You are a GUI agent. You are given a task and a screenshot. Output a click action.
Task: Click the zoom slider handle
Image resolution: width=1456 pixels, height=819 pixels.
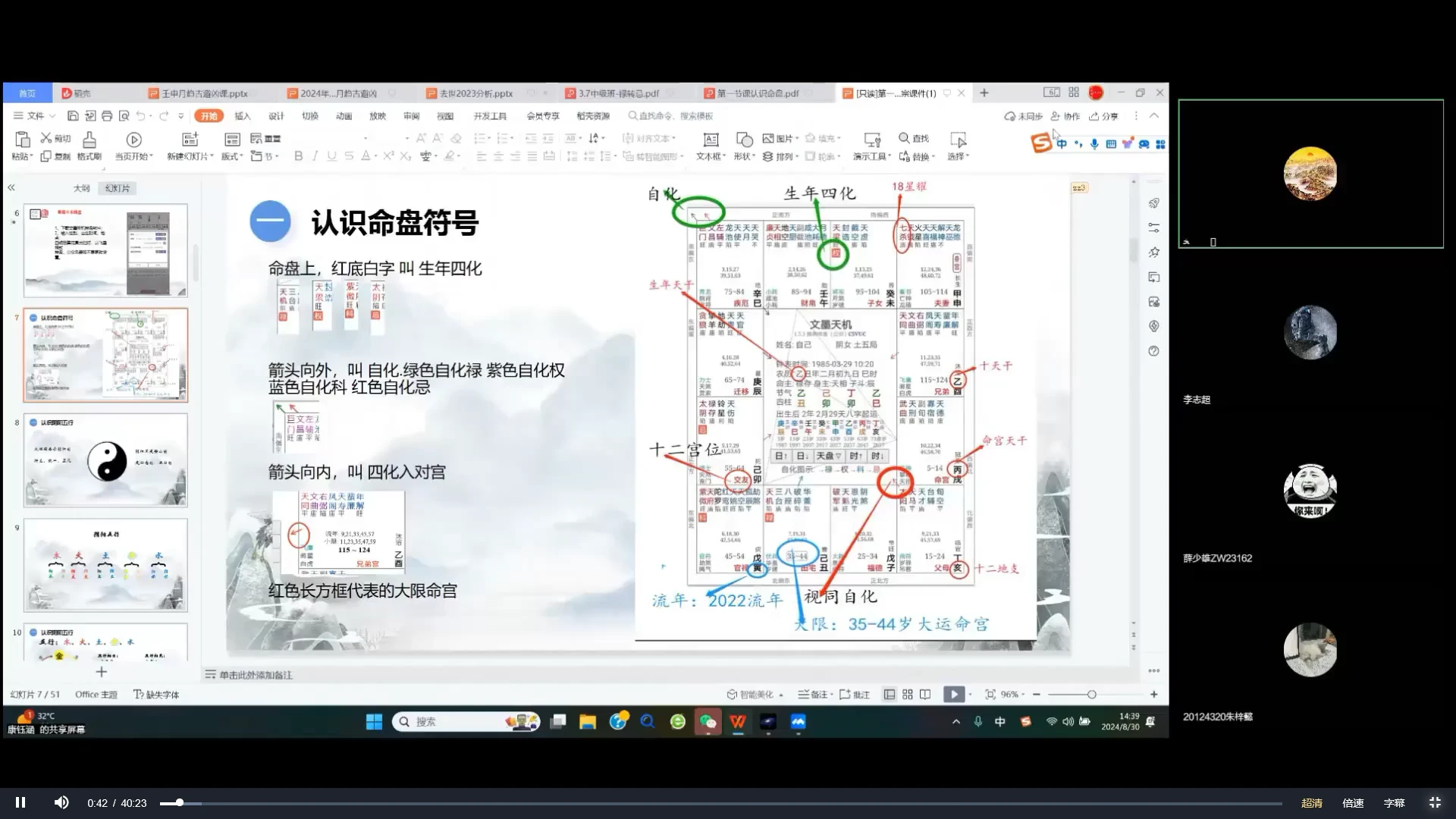pos(1091,695)
